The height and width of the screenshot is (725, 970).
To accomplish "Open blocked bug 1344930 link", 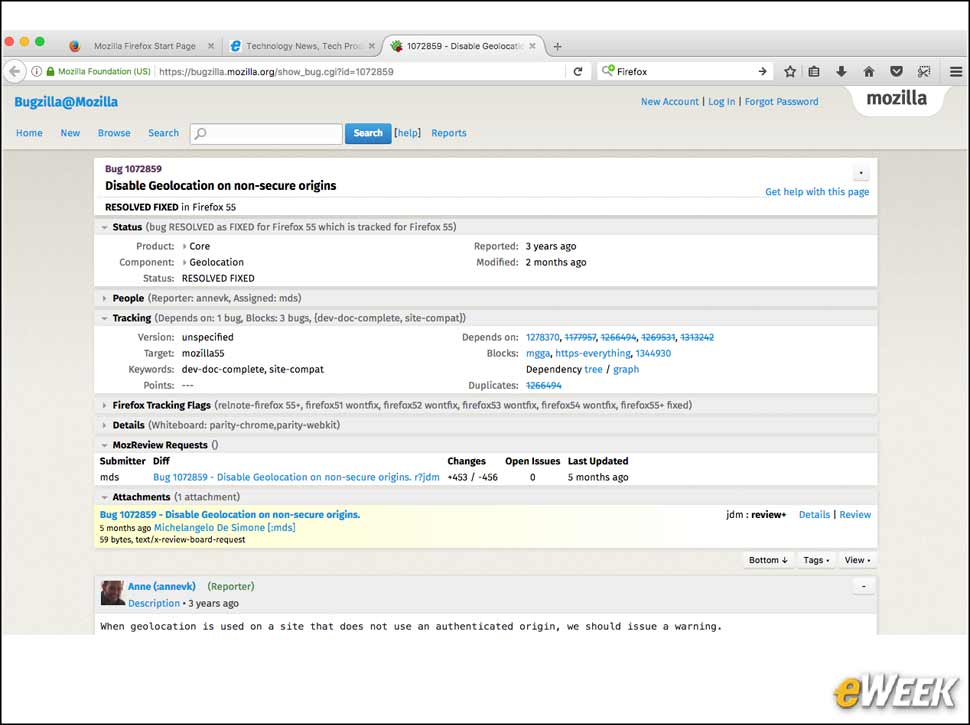I will pos(653,353).
